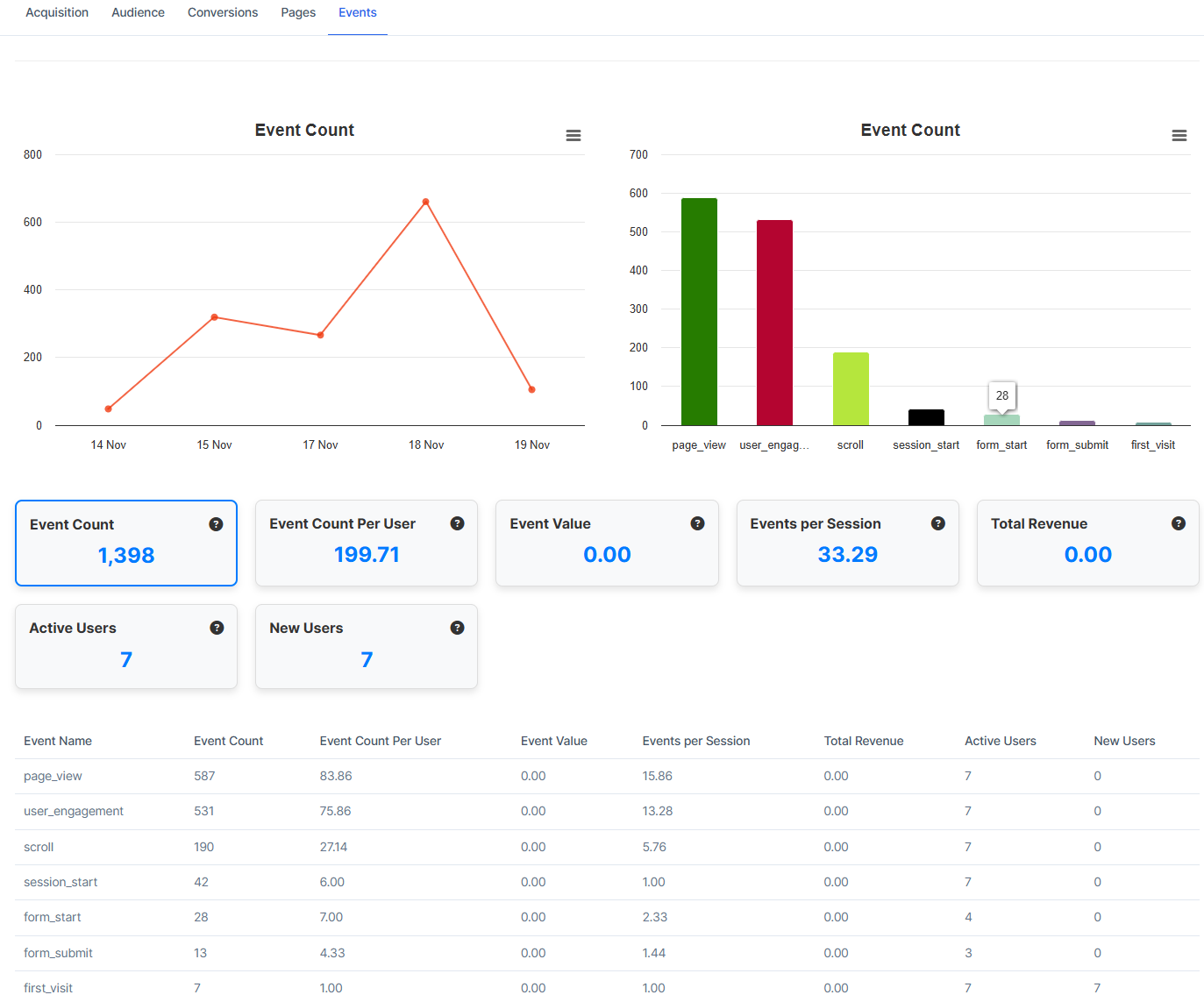Select the form_submit table row

[607, 953]
